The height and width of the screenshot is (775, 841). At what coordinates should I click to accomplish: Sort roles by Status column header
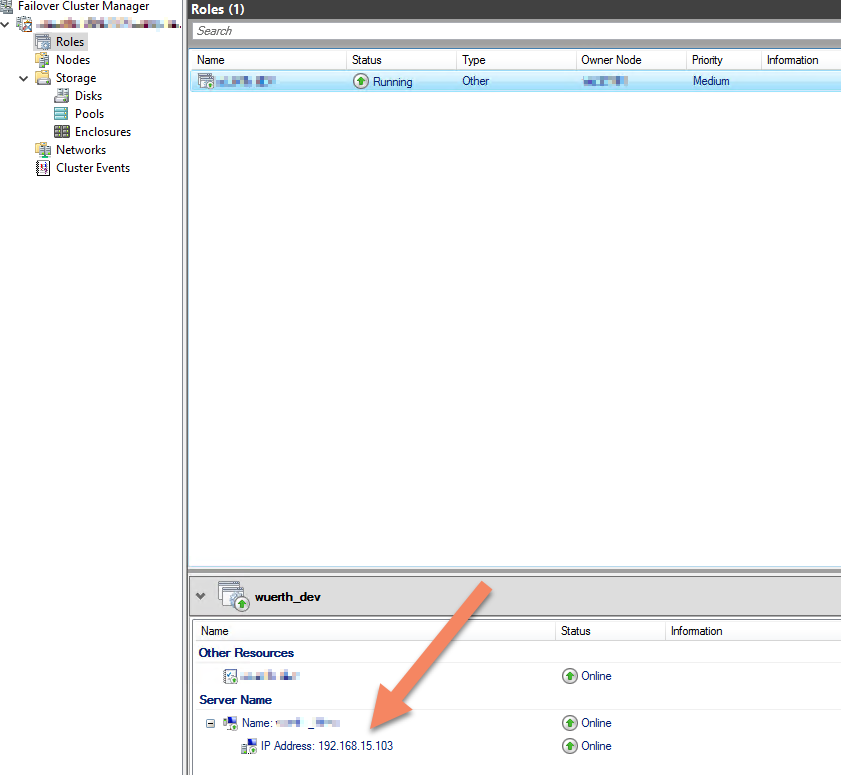pos(400,60)
